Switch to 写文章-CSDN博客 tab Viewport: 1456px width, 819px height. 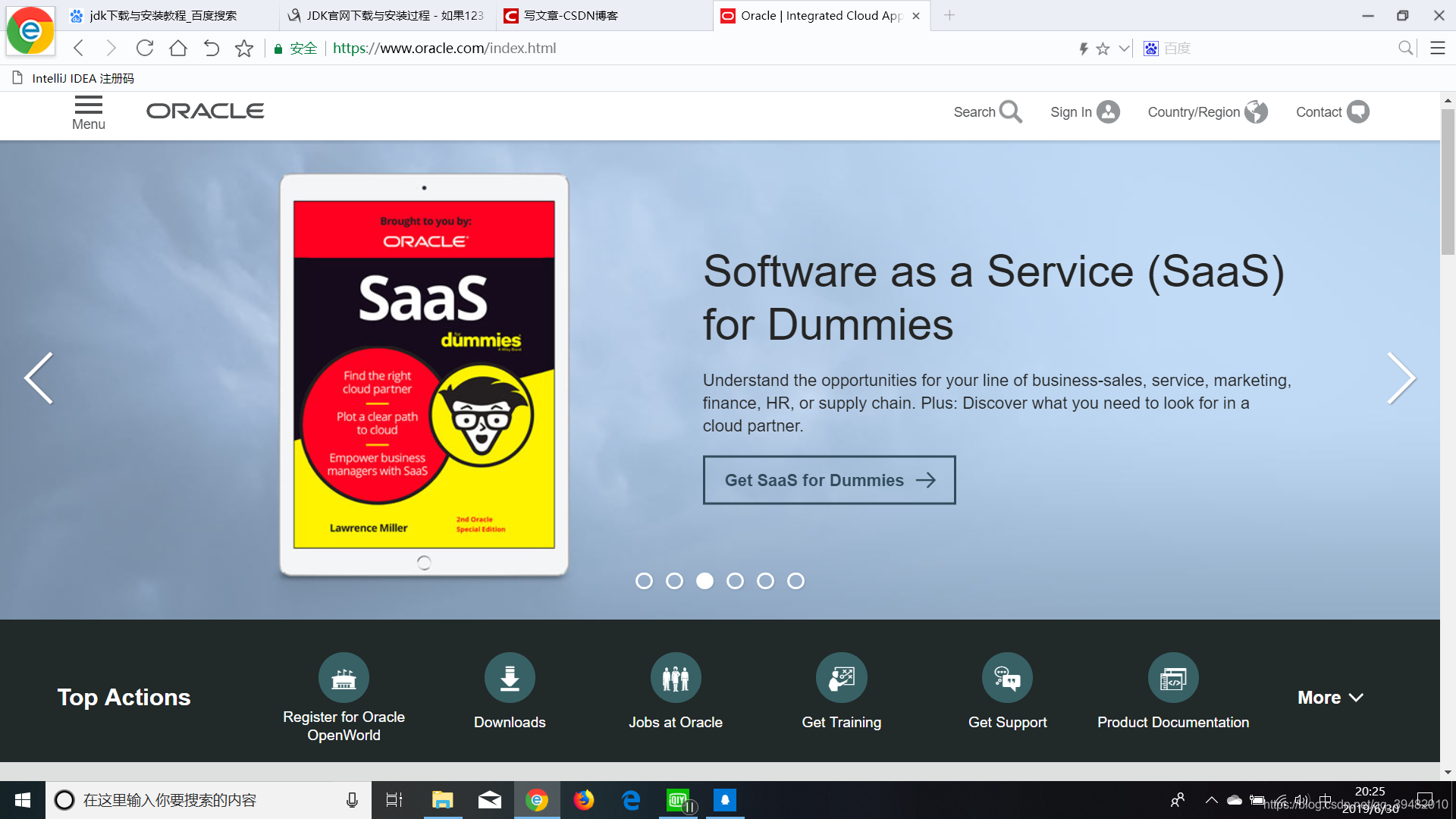click(x=604, y=15)
